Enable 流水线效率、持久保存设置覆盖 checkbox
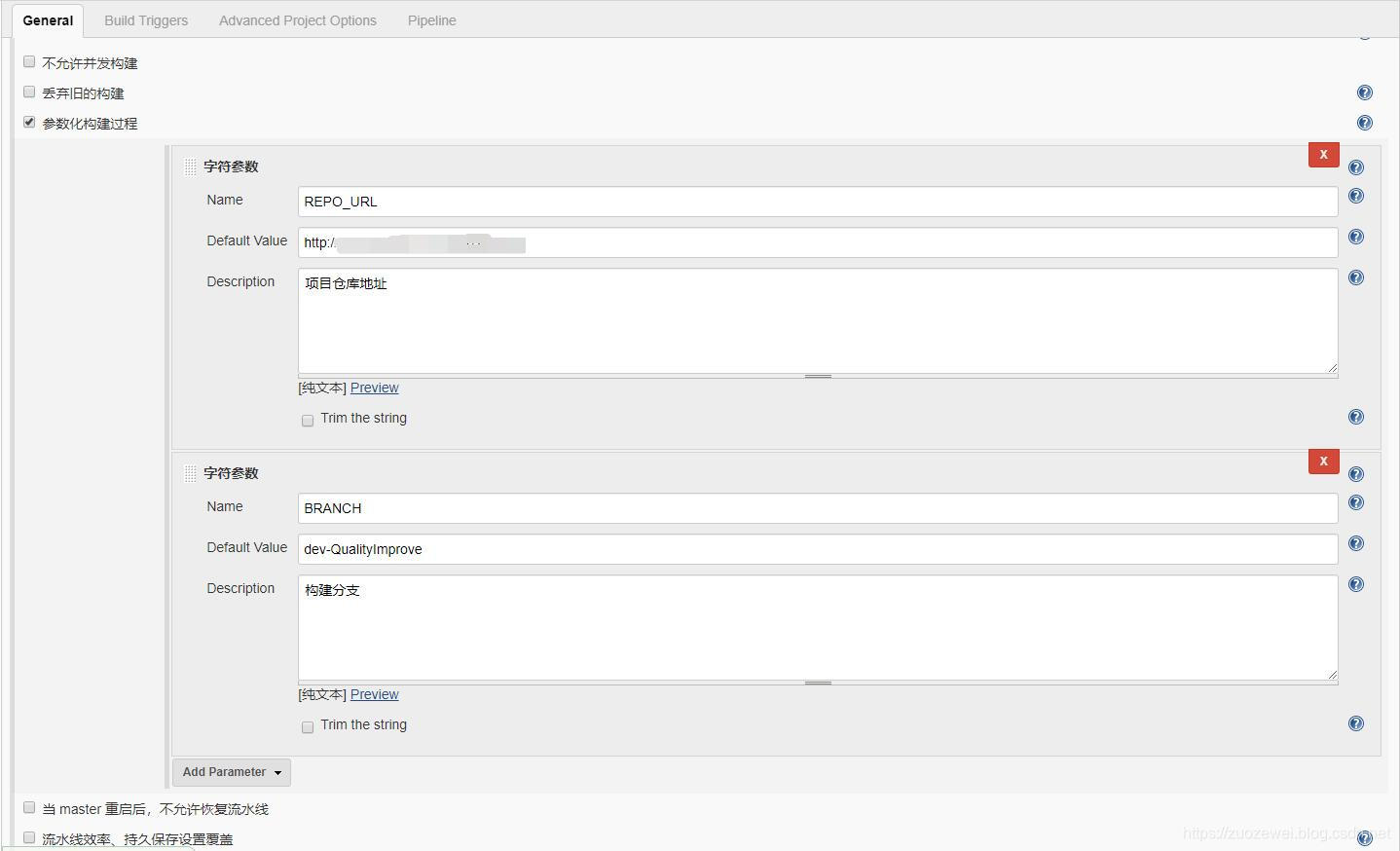1400x851 pixels. click(x=29, y=837)
